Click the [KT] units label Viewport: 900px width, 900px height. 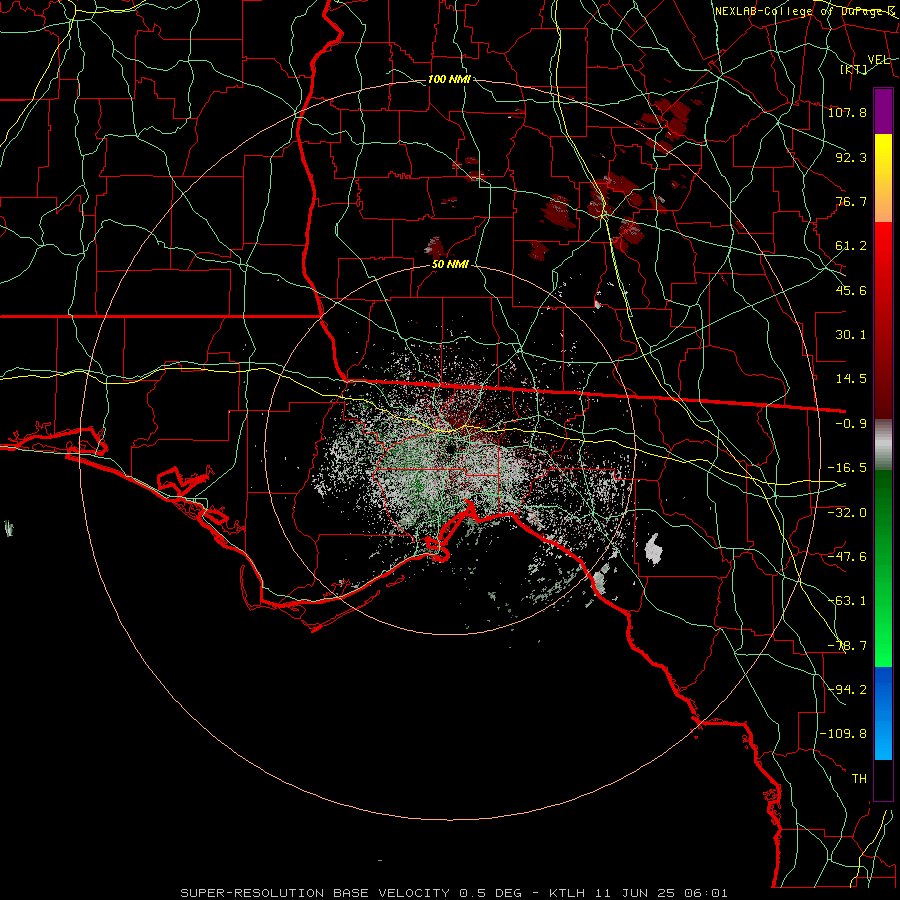854,69
